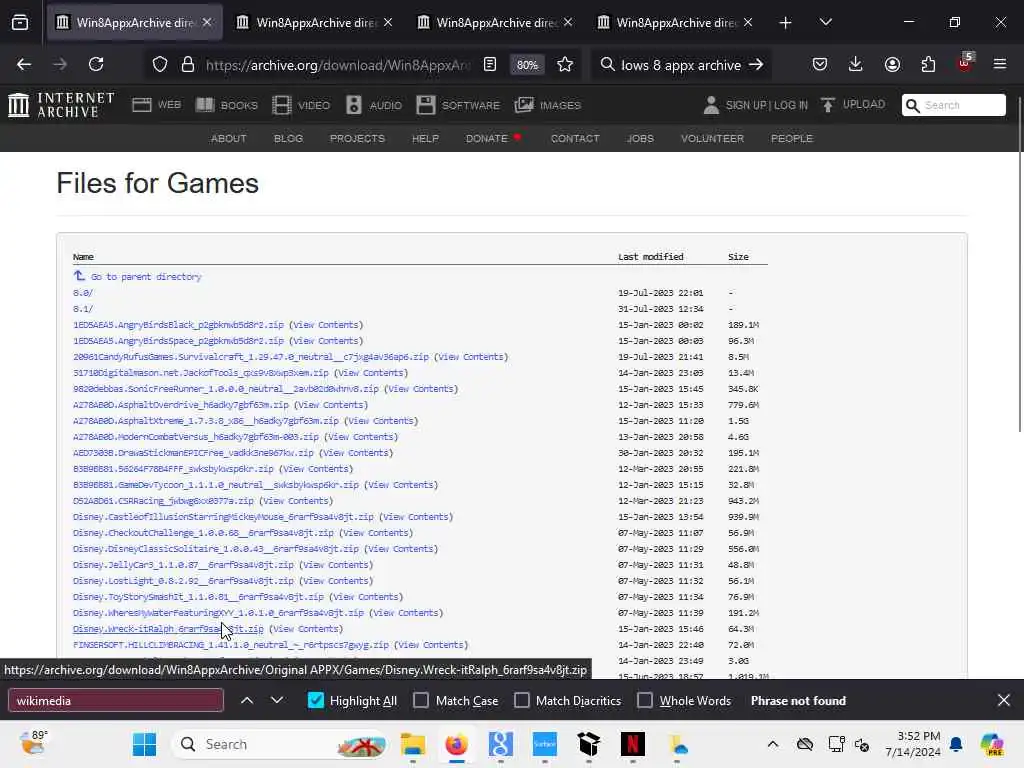Download Disney.Wreck-itRalph zip link
The image size is (1024, 768).
click(168, 629)
